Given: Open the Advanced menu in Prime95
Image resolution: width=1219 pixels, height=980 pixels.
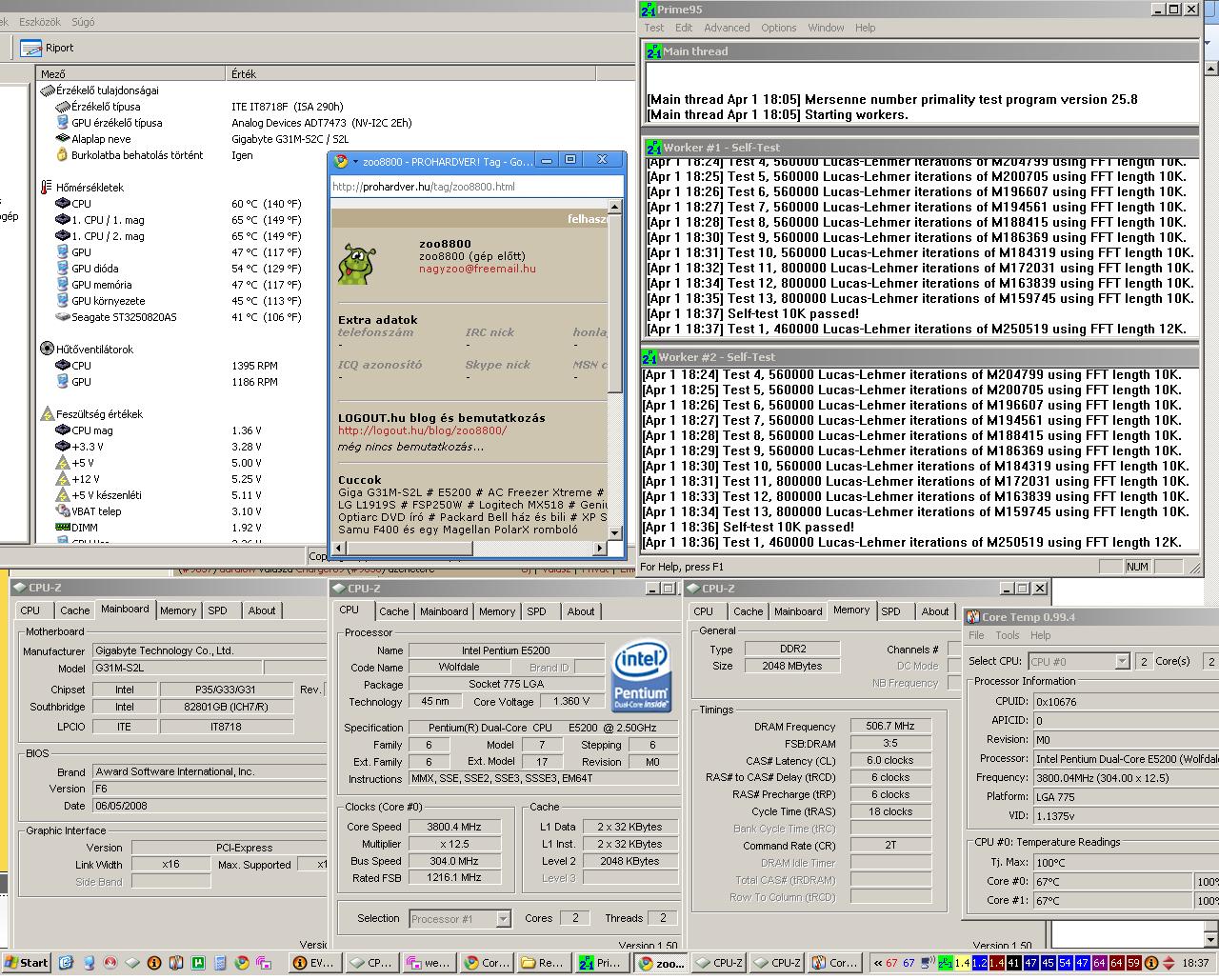Looking at the screenshot, I should click(727, 28).
